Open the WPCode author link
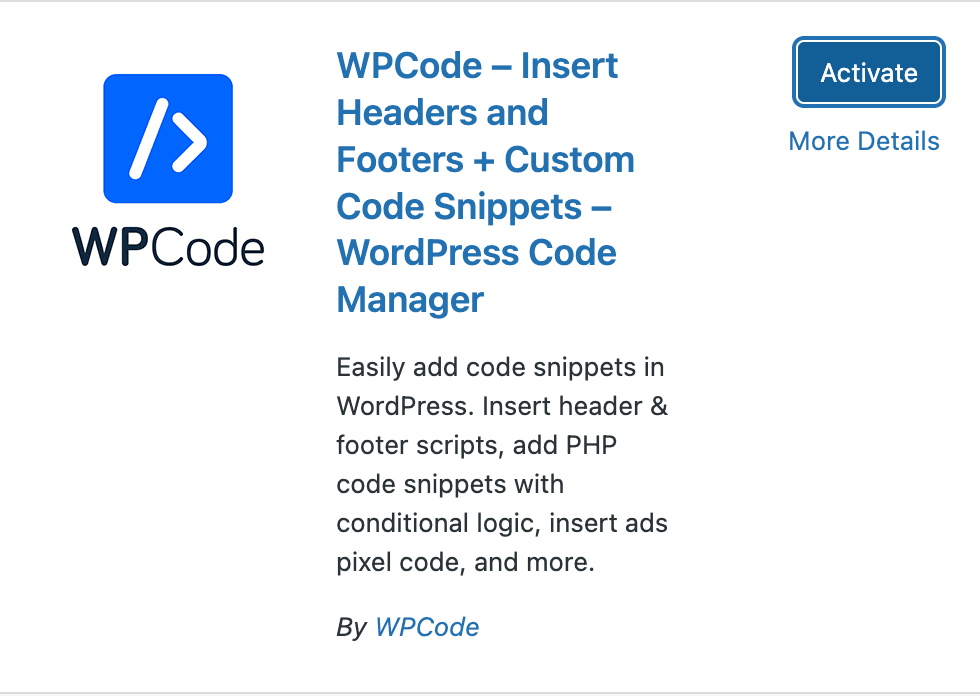The image size is (980, 696). pos(427,627)
